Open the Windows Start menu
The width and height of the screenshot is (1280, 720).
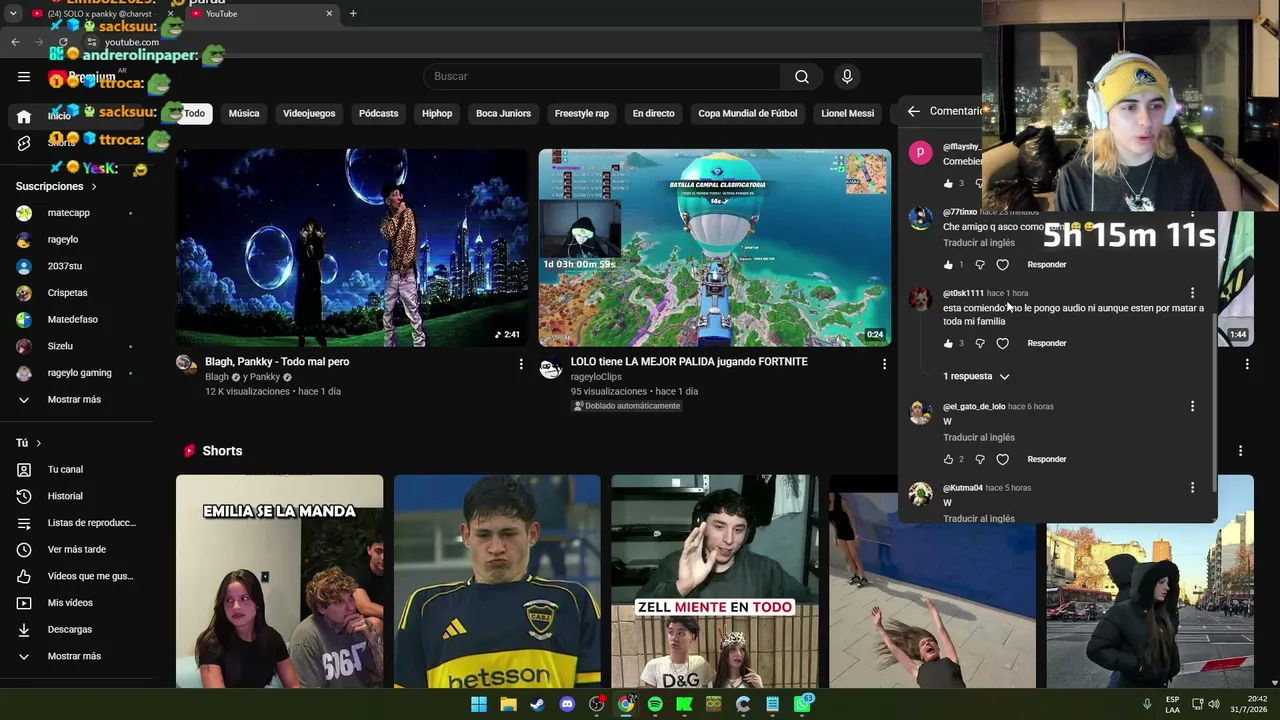tap(479, 705)
